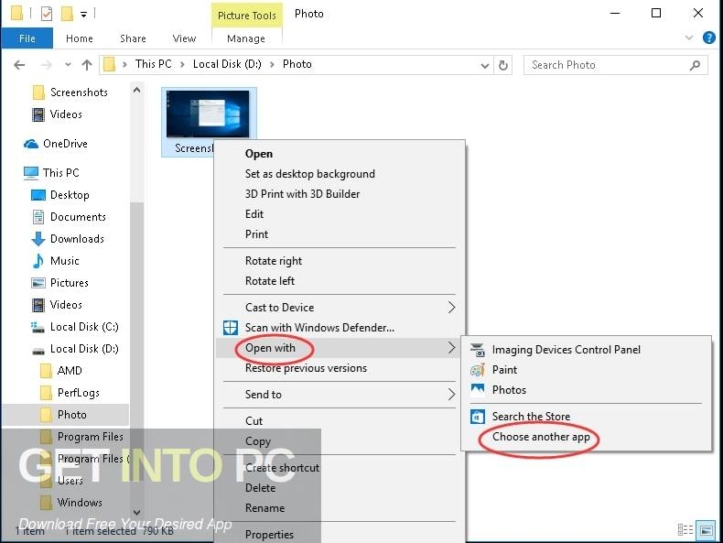Select This PC in navigation pane

click(52, 173)
